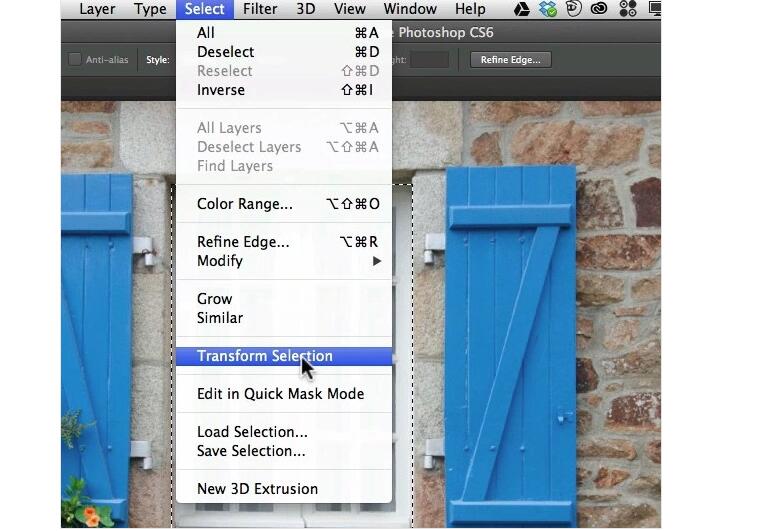The width and height of the screenshot is (764, 531).
Task: Choose All from the Select menu
Action: pyautogui.click(x=284, y=33)
